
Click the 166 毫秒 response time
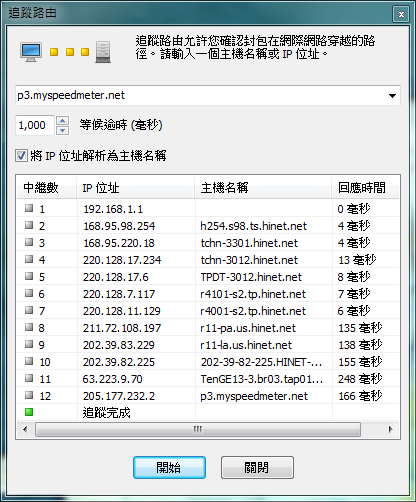(x=360, y=396)
